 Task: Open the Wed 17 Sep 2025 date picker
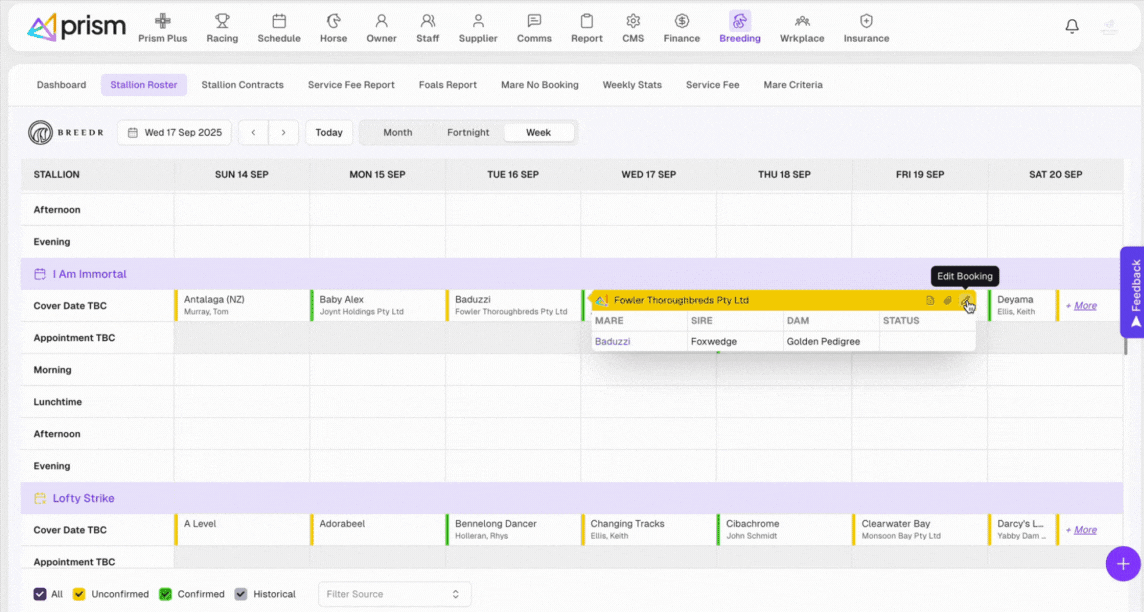(175, 133)
